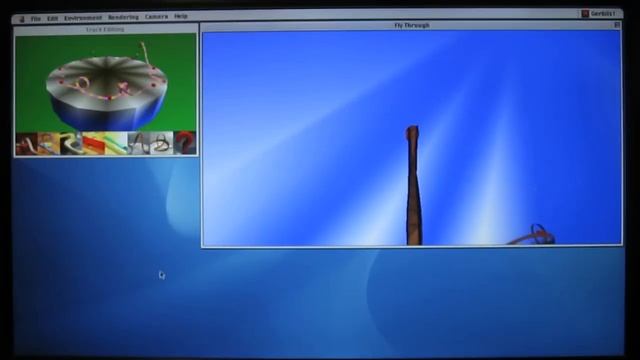Click the tall brown tower in Fly Through

tap(413, 186)
